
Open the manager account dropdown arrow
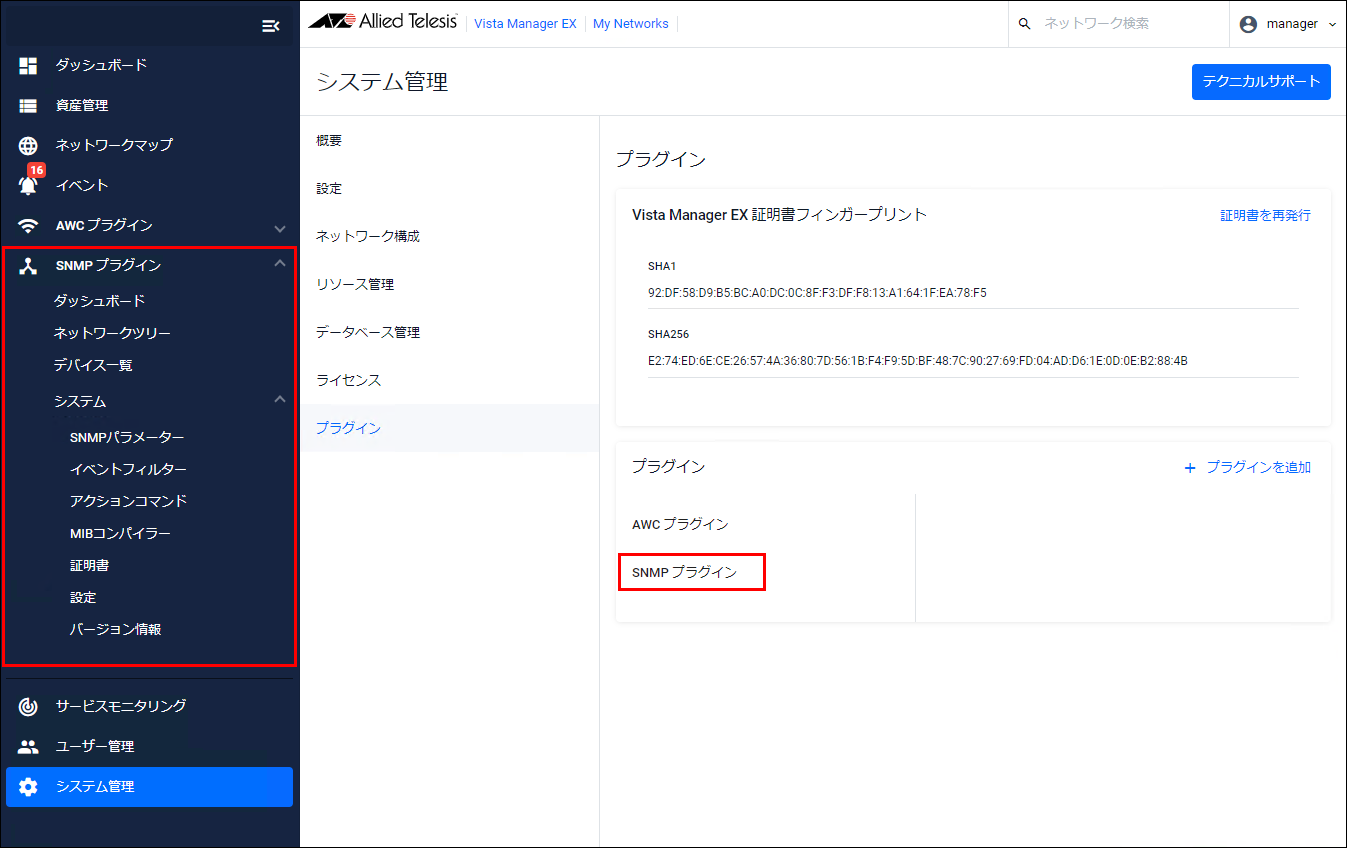1332,25
